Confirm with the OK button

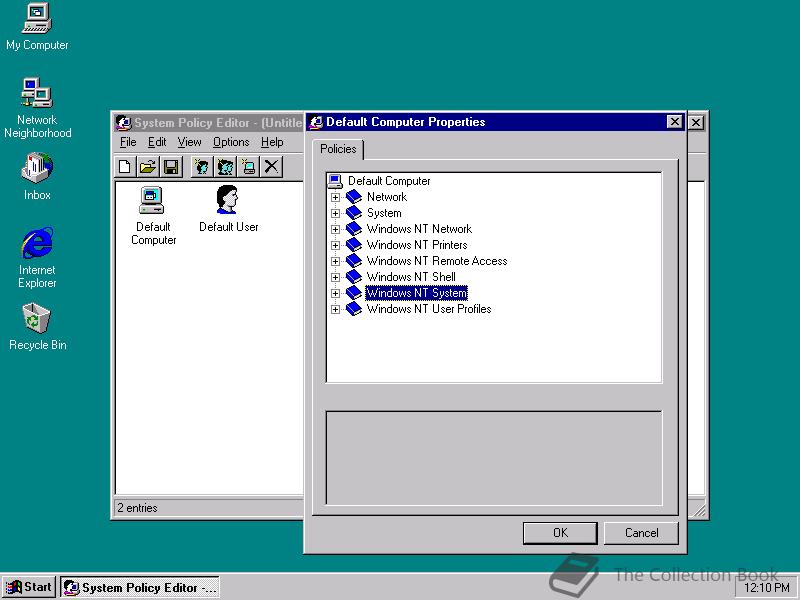(x=560, y=533)
